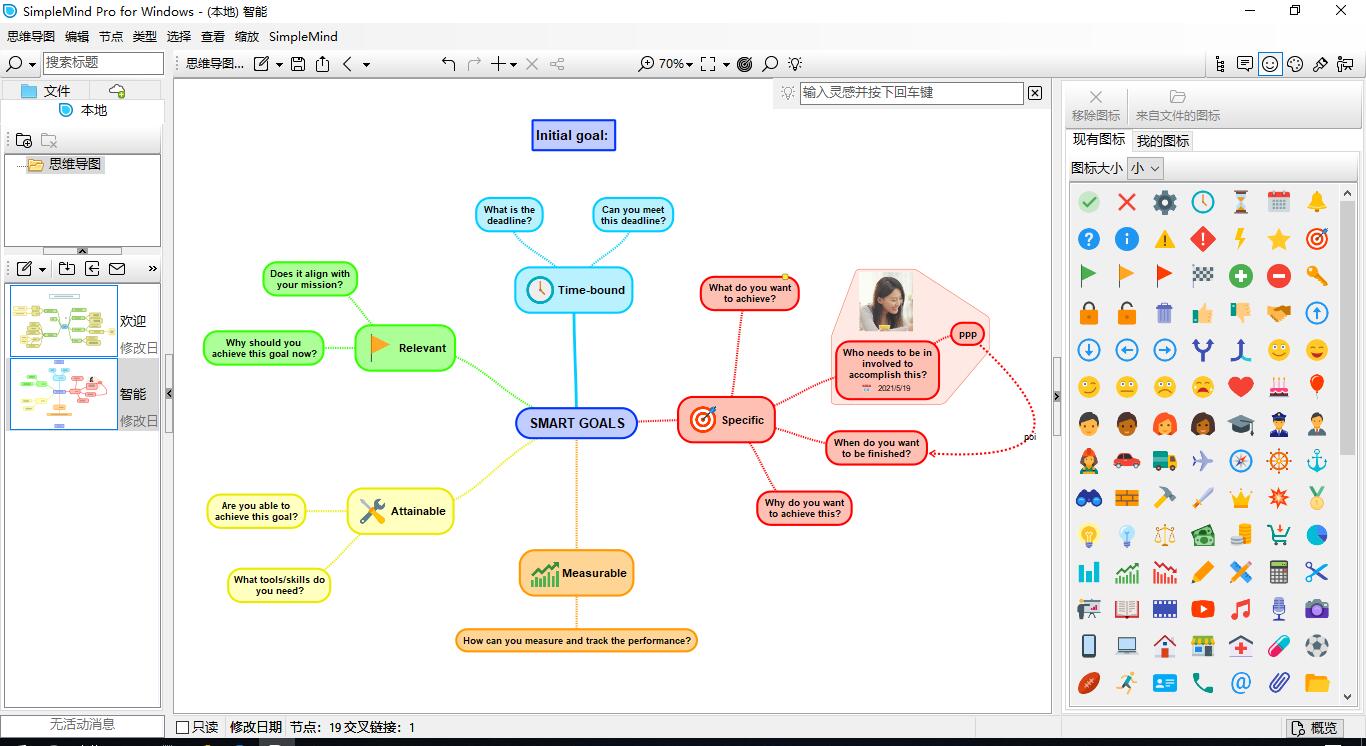Open the 节点 menu

pyautogui.click(x=111, y=36)
